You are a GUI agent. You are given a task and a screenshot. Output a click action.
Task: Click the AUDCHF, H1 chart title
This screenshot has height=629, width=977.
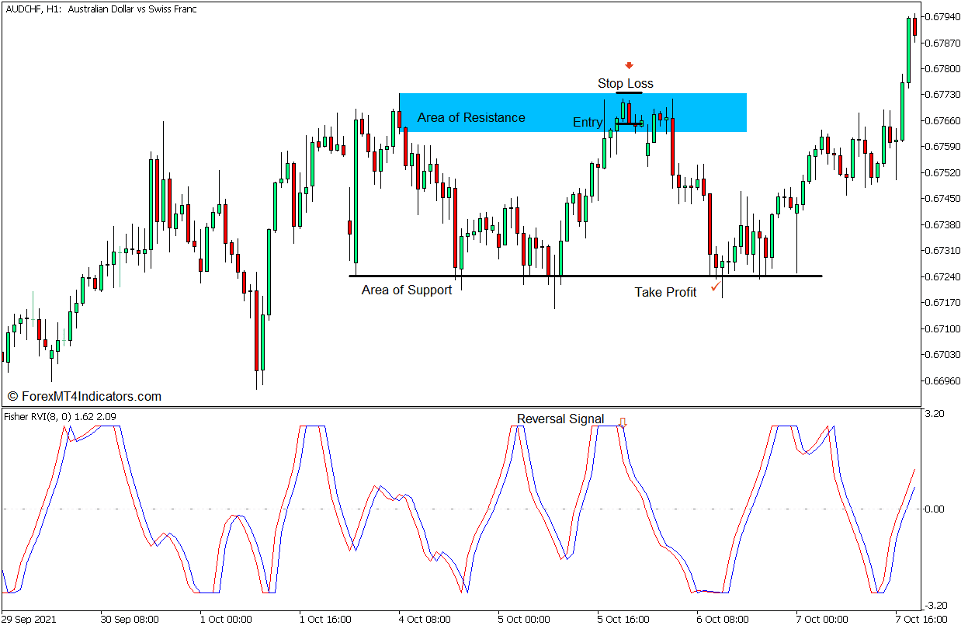point(100,8)
